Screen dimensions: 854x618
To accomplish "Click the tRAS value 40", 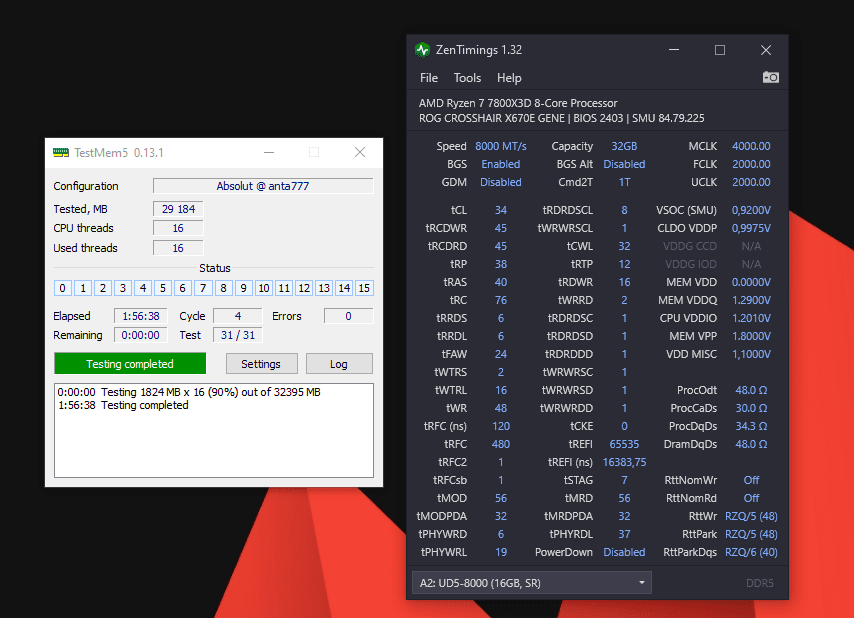I will (x=501, y=282).
